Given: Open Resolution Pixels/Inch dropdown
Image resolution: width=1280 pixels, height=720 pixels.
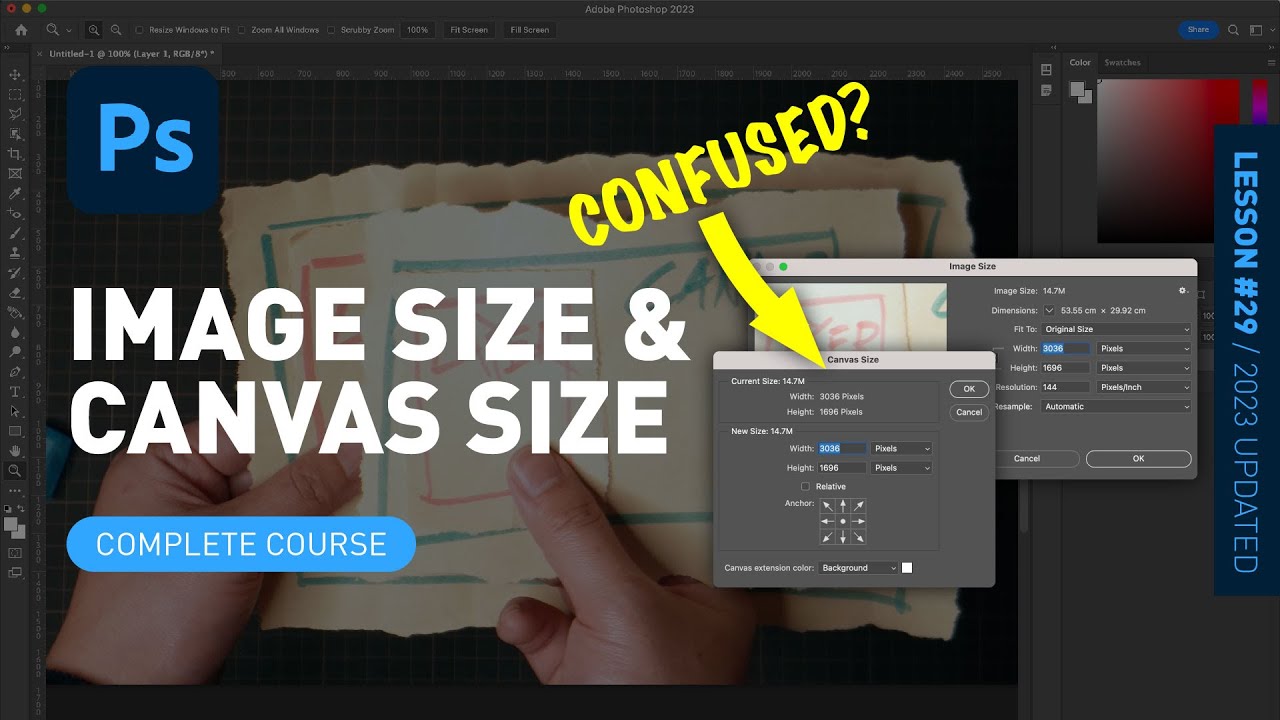Looking at the screenshot, I should tap(1145, 387).
